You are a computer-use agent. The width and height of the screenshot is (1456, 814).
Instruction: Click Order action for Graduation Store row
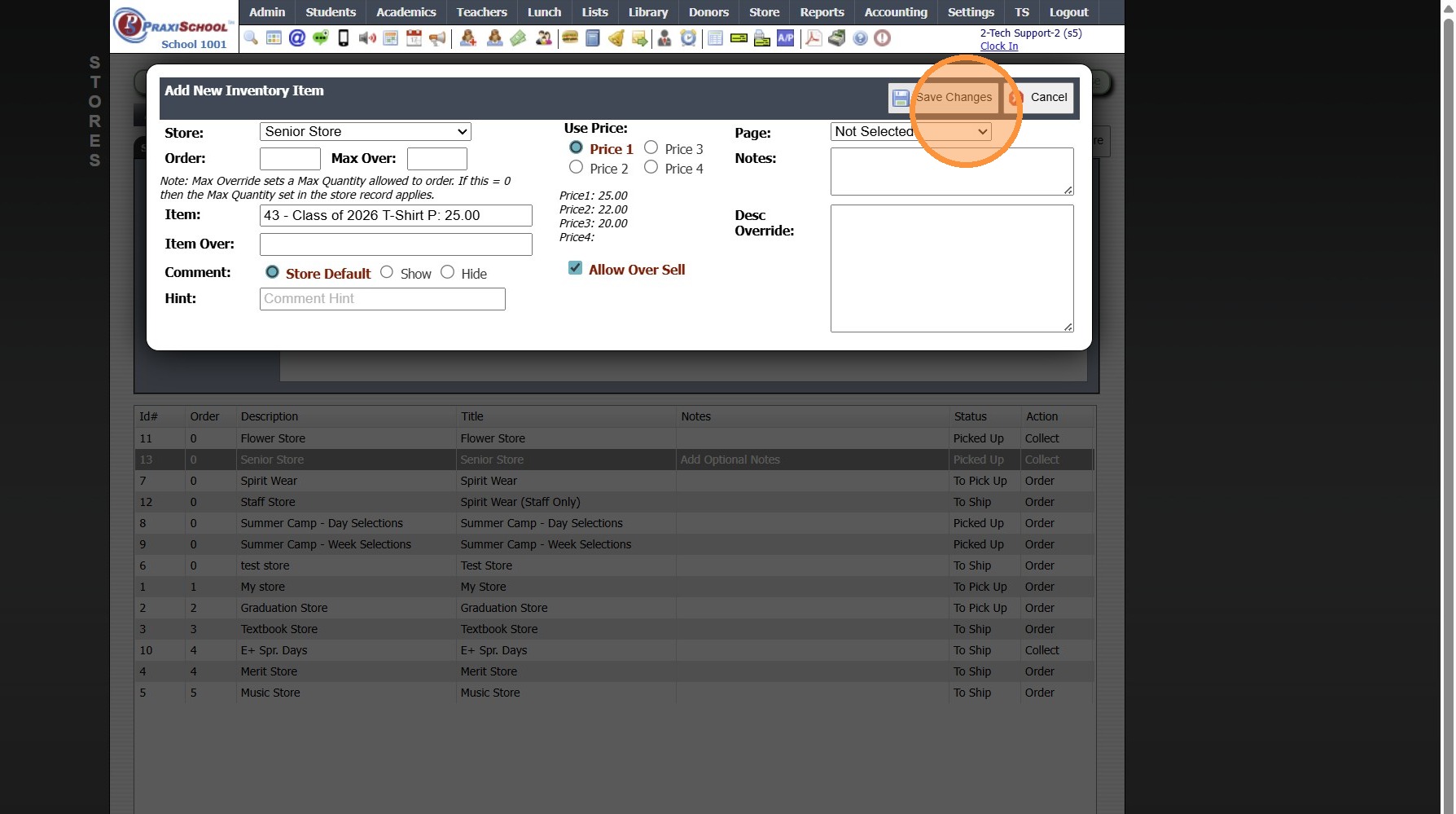[x=1040, y=608]
